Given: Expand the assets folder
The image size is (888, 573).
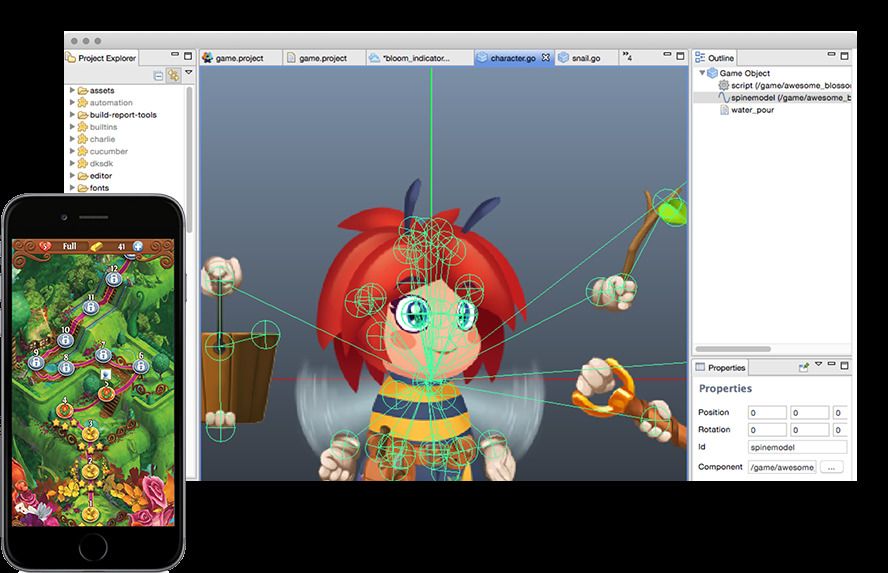Looking at the screenshot, I should (x=73, y=90).
